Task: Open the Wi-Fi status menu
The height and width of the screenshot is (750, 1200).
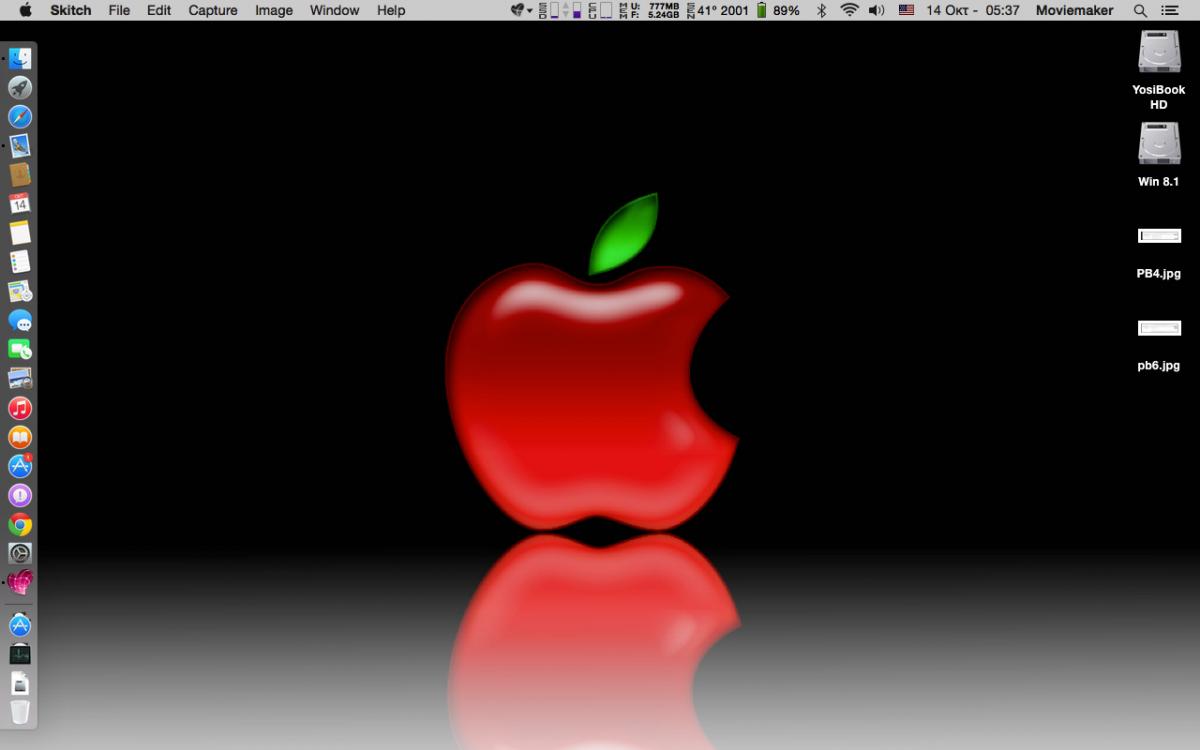Action: pos(850,10)
